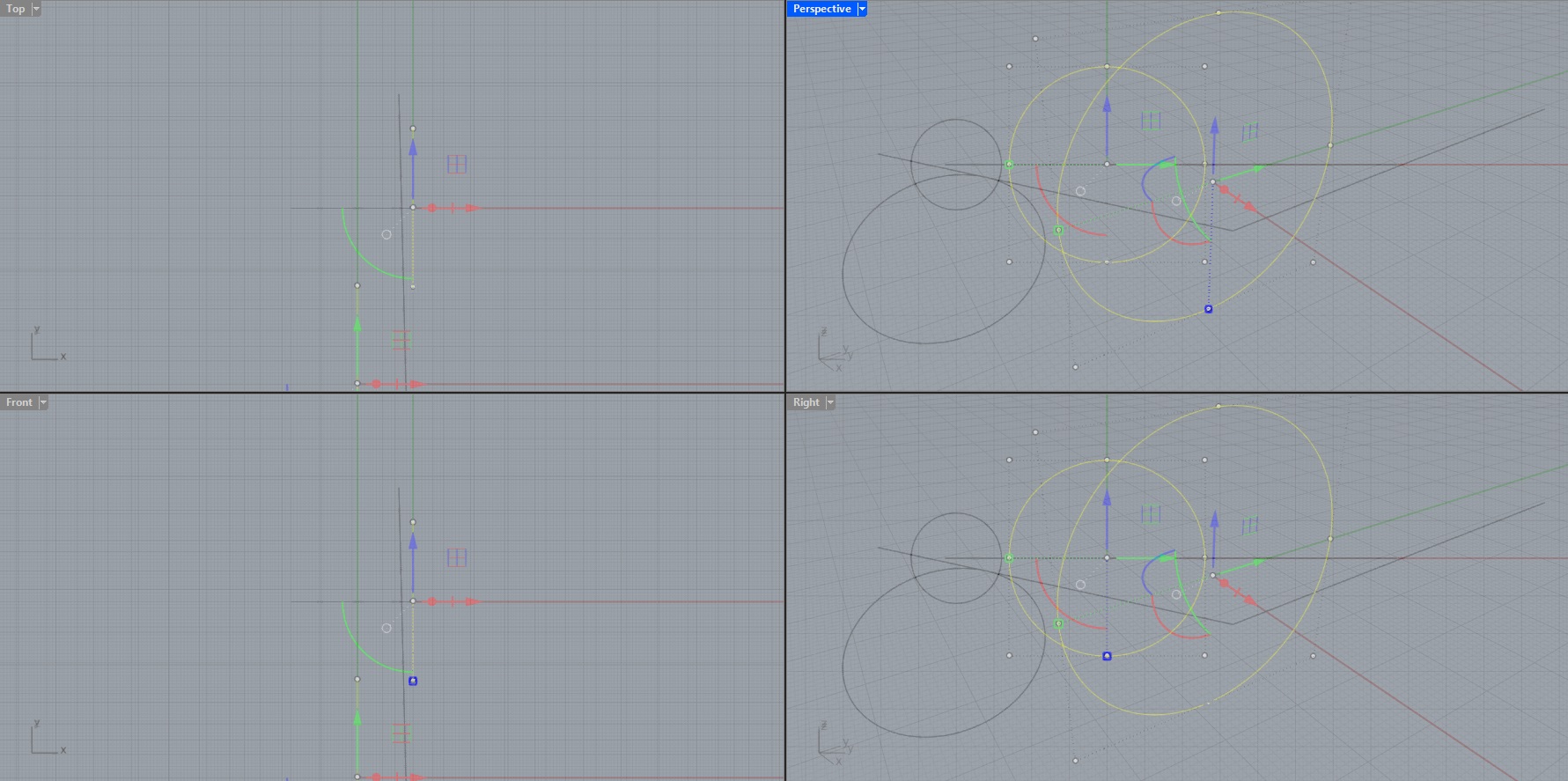Open the Front viewport dropdown arrow

pyautogui.click(x=43, y=402)
